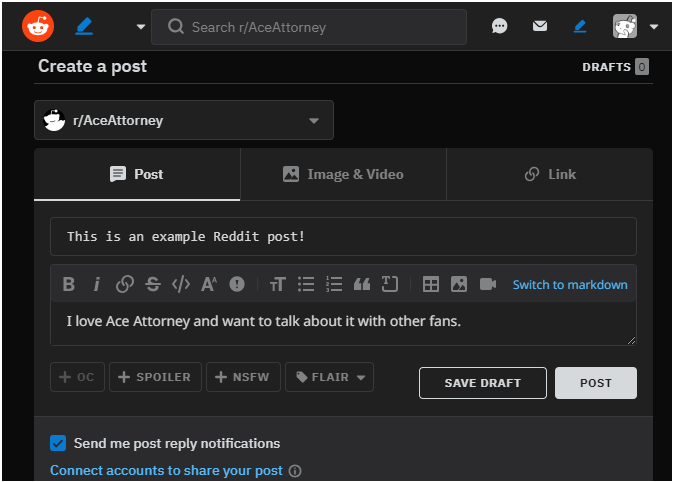This screenshot has width=678, height=482.
Task: Open the chat bubble icon
Action: [x=499, y=26]
